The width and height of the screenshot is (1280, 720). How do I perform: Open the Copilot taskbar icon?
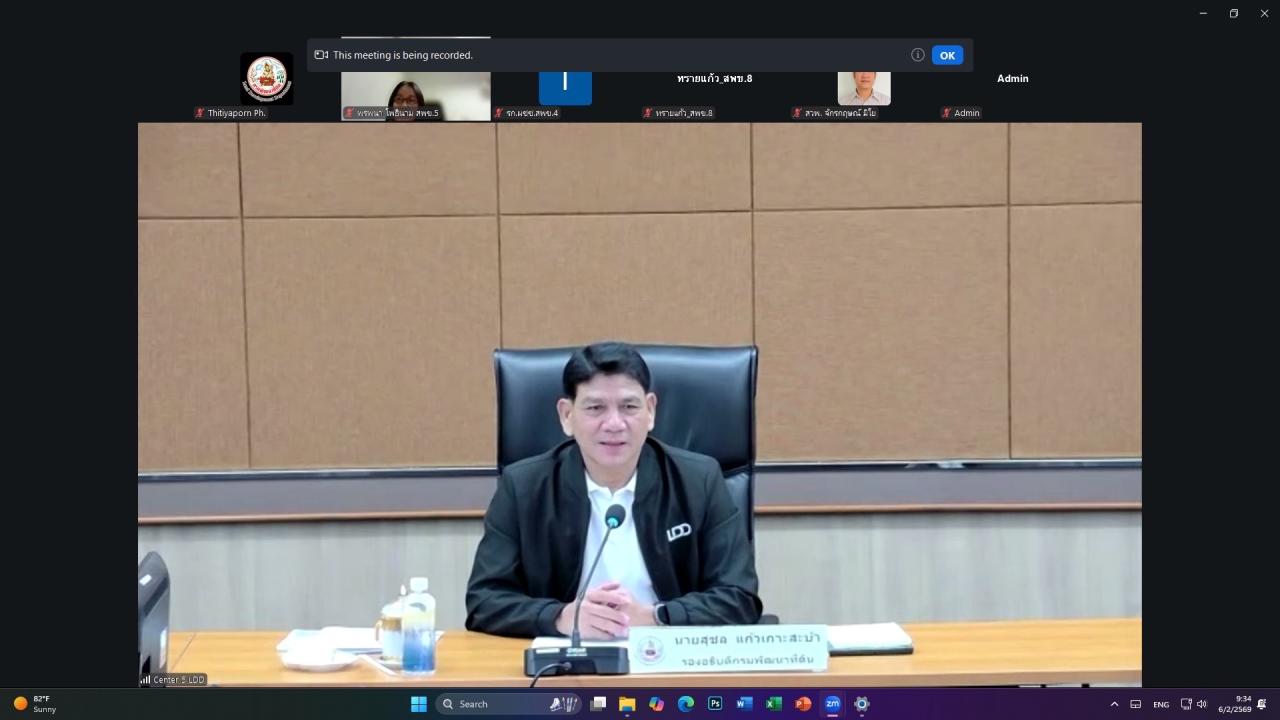(656, 704)
